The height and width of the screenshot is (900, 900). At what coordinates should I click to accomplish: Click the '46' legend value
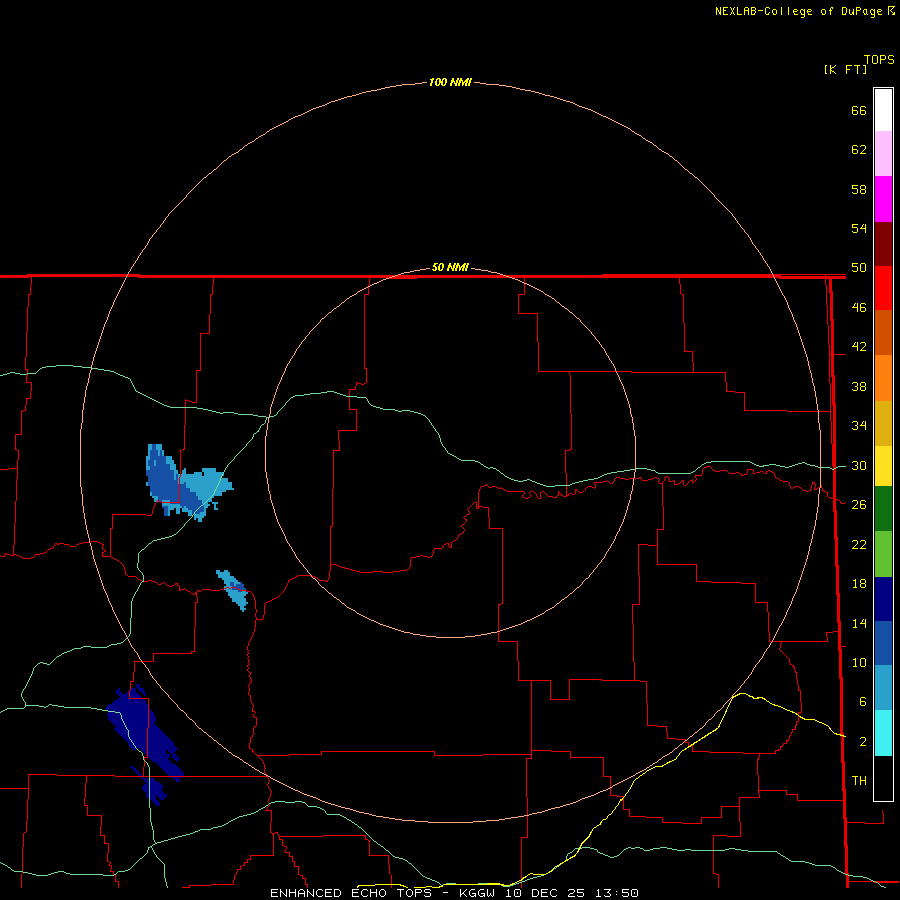[859, 308]
